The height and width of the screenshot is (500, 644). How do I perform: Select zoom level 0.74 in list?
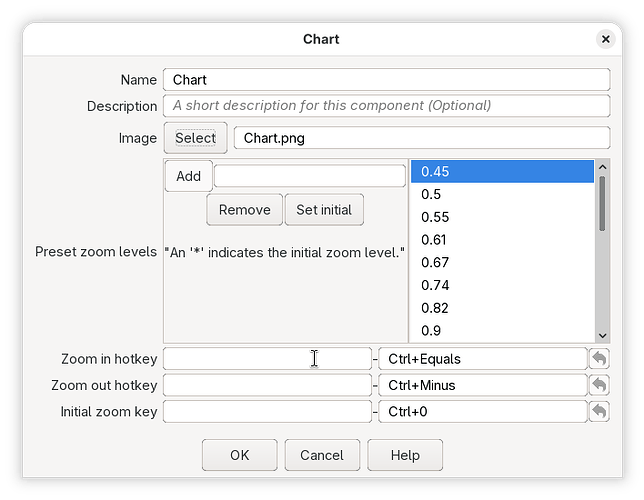point(502,285)
